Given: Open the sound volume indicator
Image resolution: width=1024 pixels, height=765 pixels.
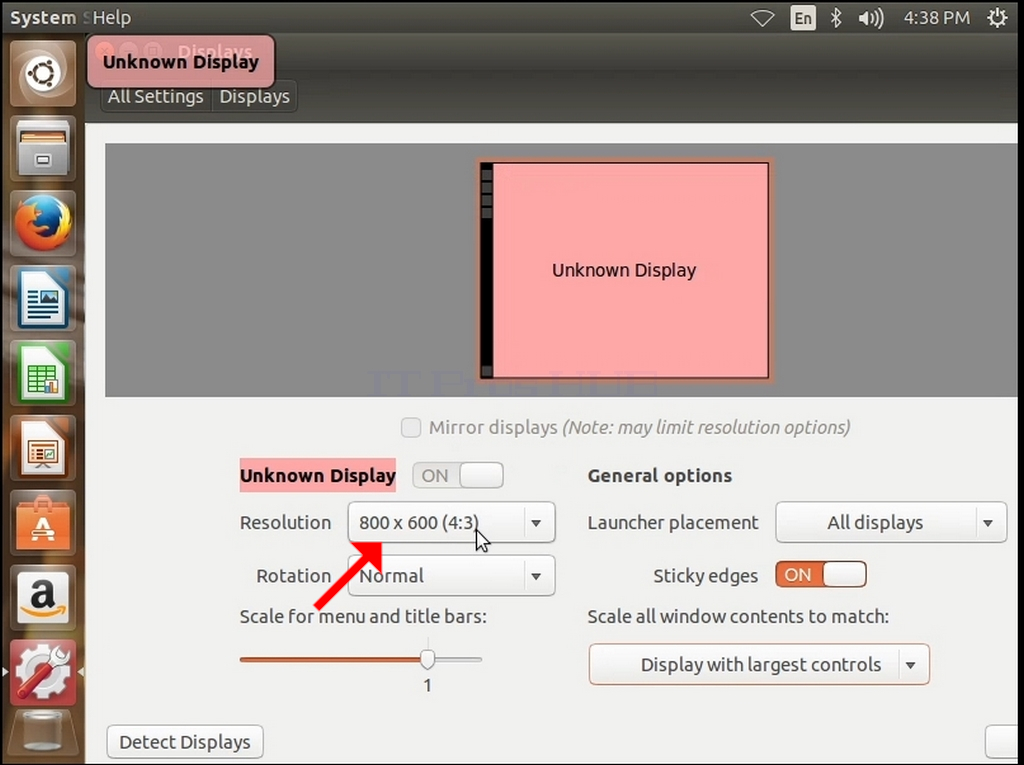Looking at the screenshot, I should tap(871, 18).
